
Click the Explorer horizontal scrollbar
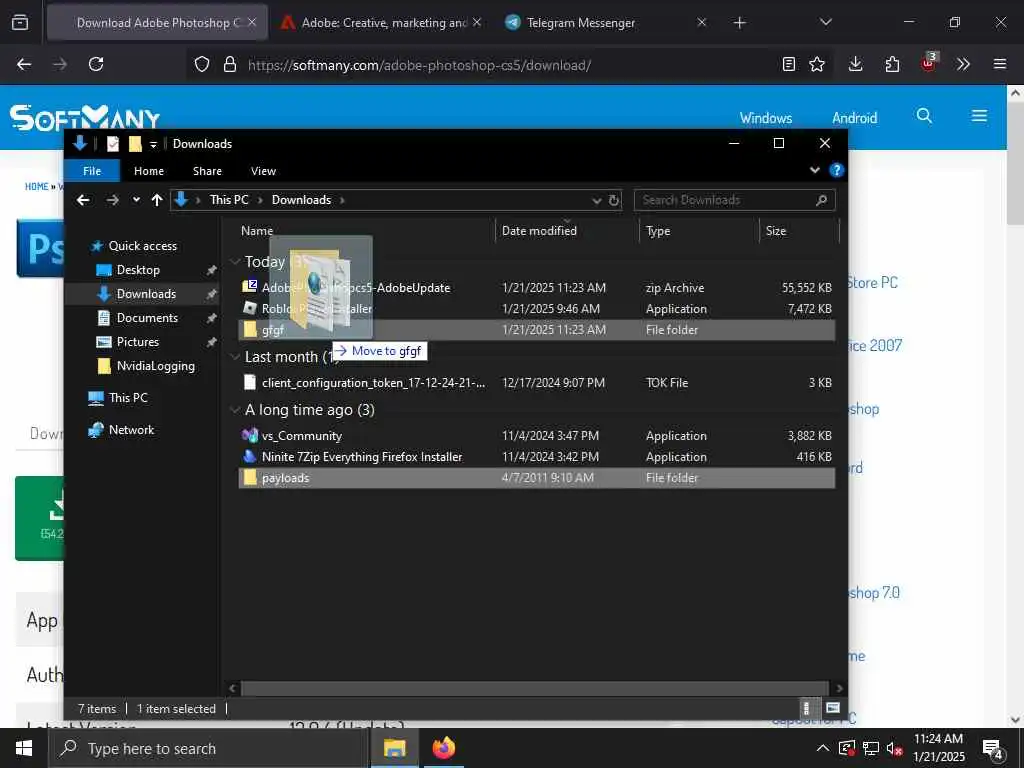click(x=535, y=688)
